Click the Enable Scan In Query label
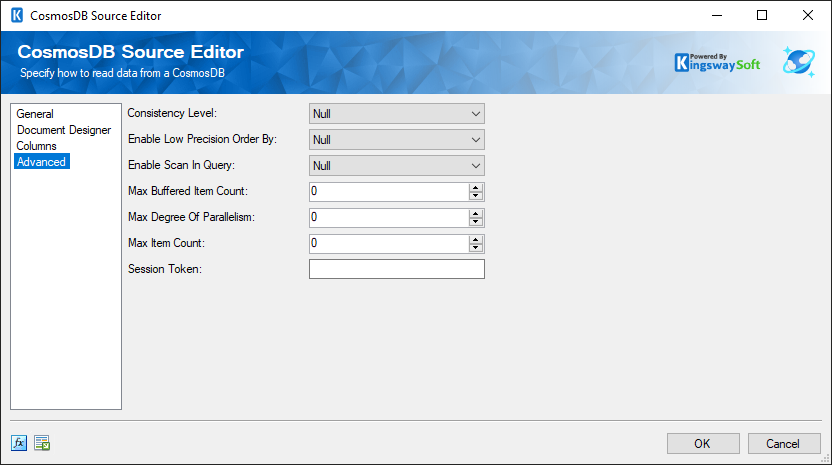Image resolution: width=832 pixels, height=465 pixels. pos(181,165)
